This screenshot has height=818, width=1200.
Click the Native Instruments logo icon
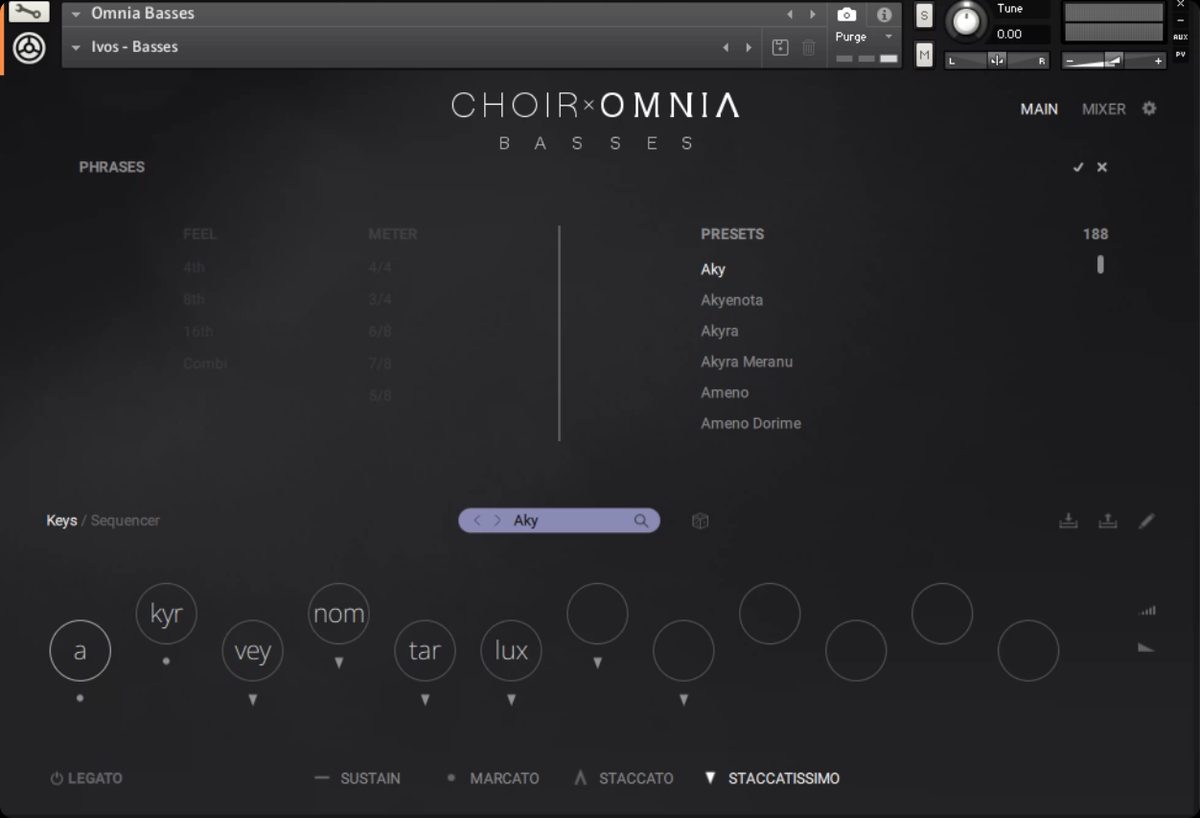click(x=29, y=47)
